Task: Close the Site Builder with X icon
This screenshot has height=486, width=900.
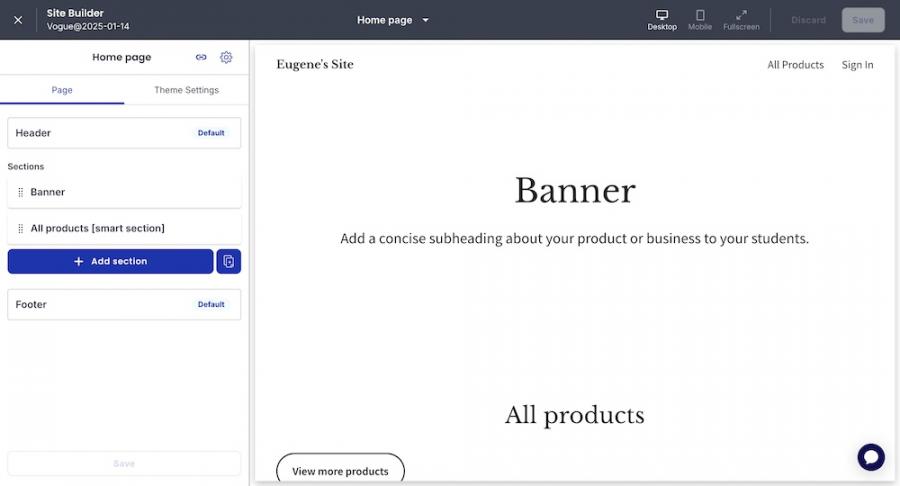Action: 18,20
